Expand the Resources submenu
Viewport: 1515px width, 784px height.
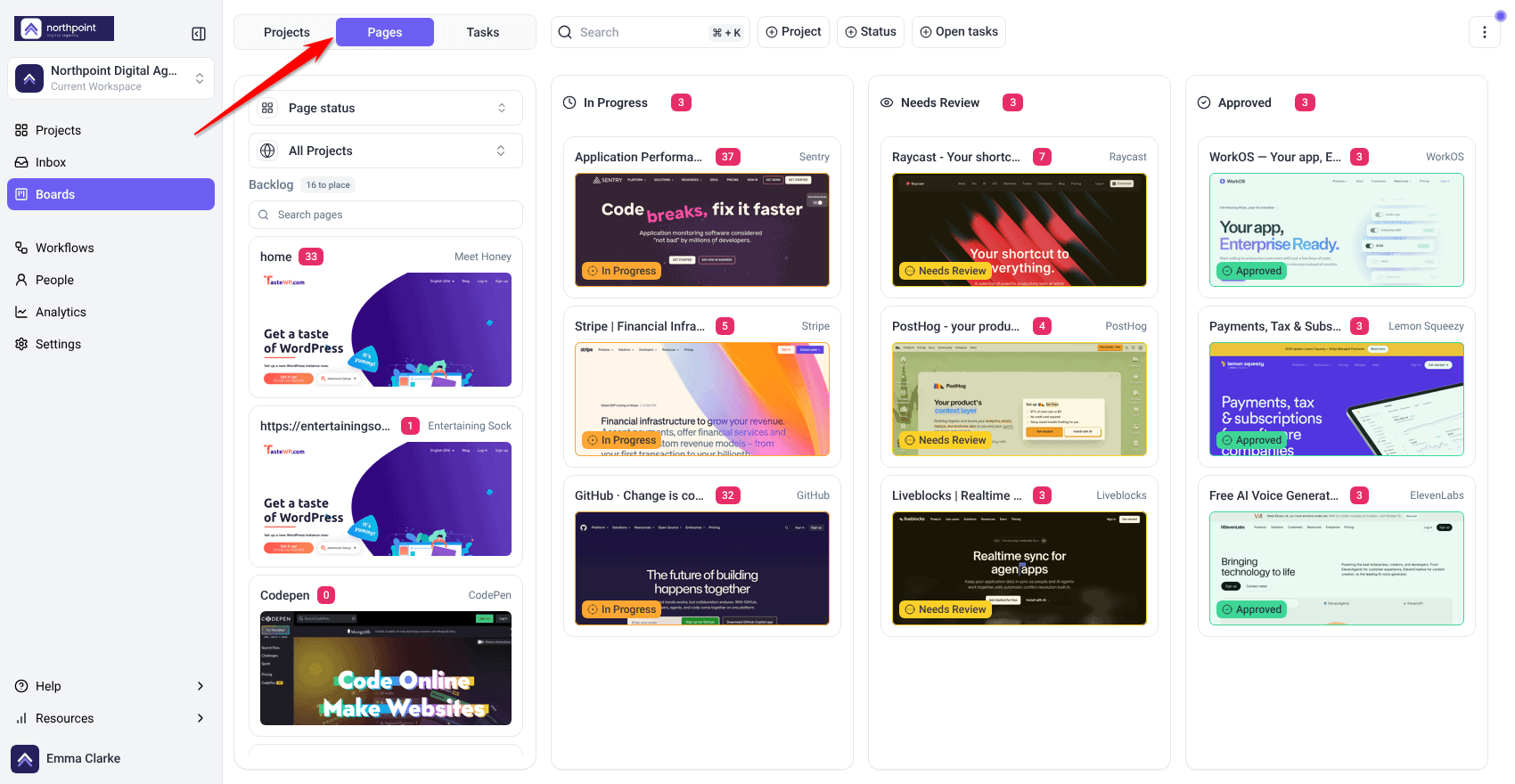(111, 718)
